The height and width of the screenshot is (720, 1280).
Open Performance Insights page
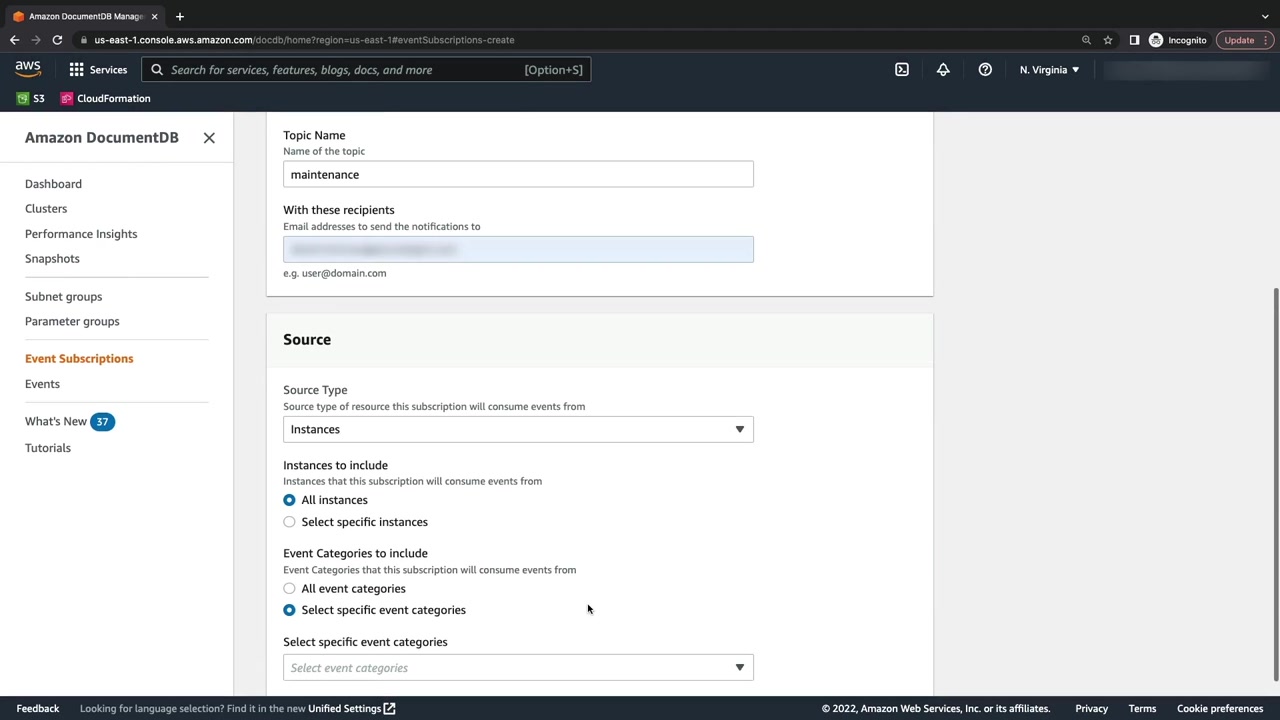pyautogui.click(x=81, y=234)
